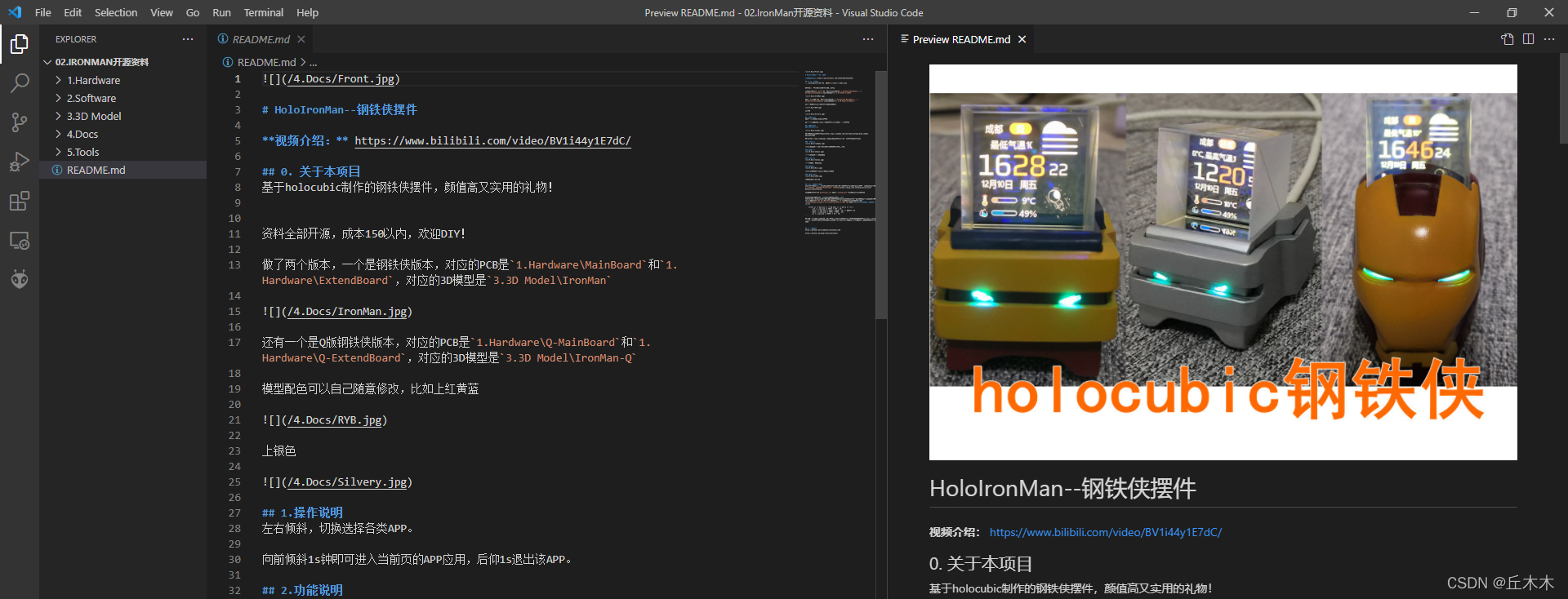This screenshot has width=1568, height=599.
Task: Click the '## 2.' heading on line 32
Action: 302,590
